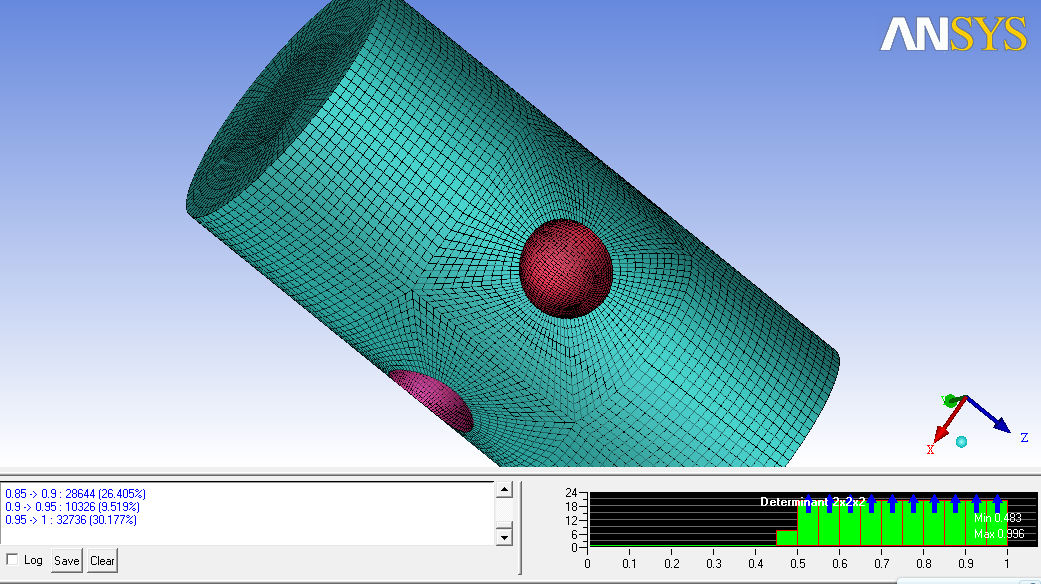Click the ANSYS logo in the viewport
Viewport: 1041px width, 584px height.
pyautogui.click(x=953, y=34)
